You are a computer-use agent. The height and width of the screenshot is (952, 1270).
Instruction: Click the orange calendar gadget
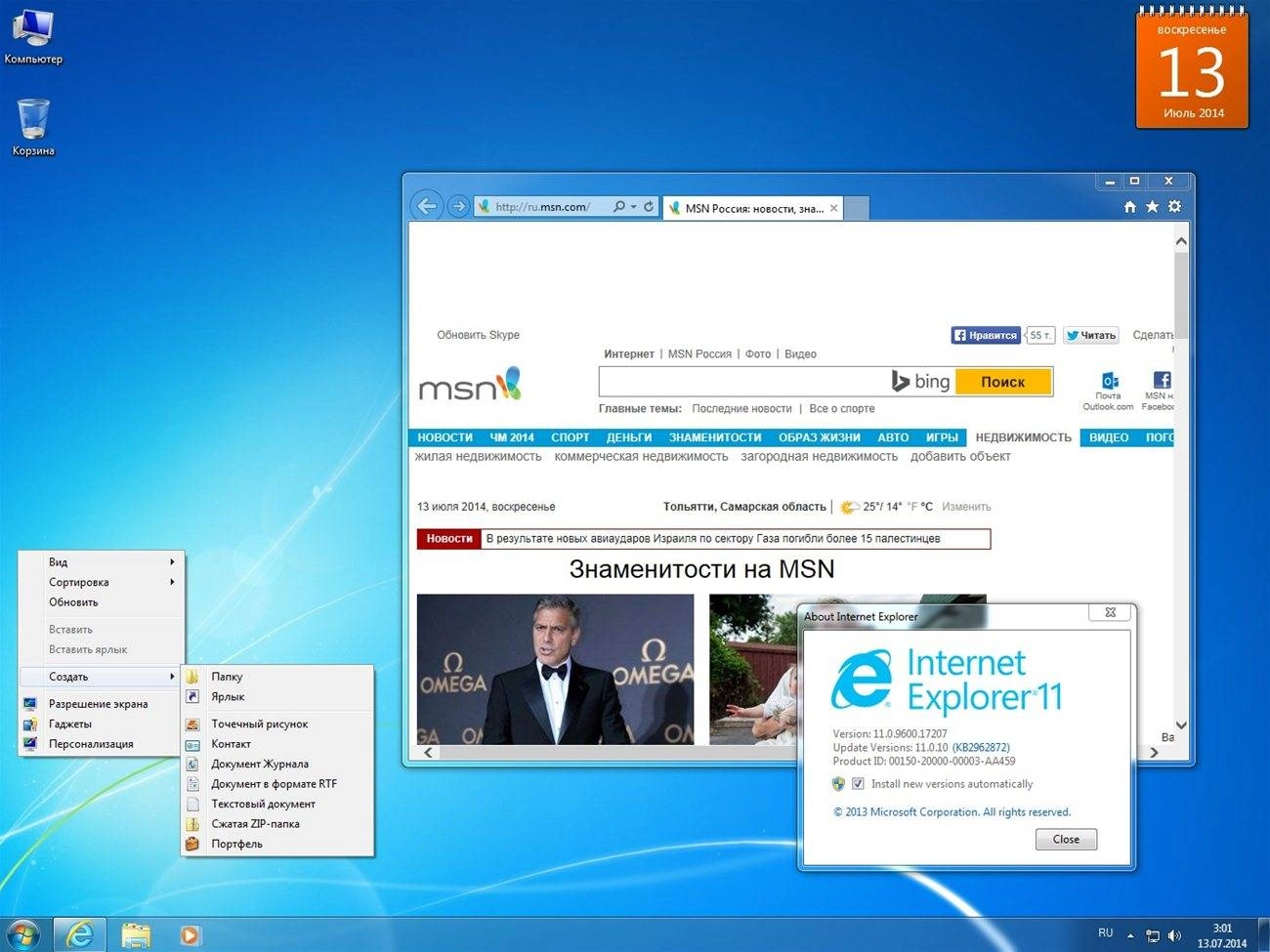pos(1192,70)
